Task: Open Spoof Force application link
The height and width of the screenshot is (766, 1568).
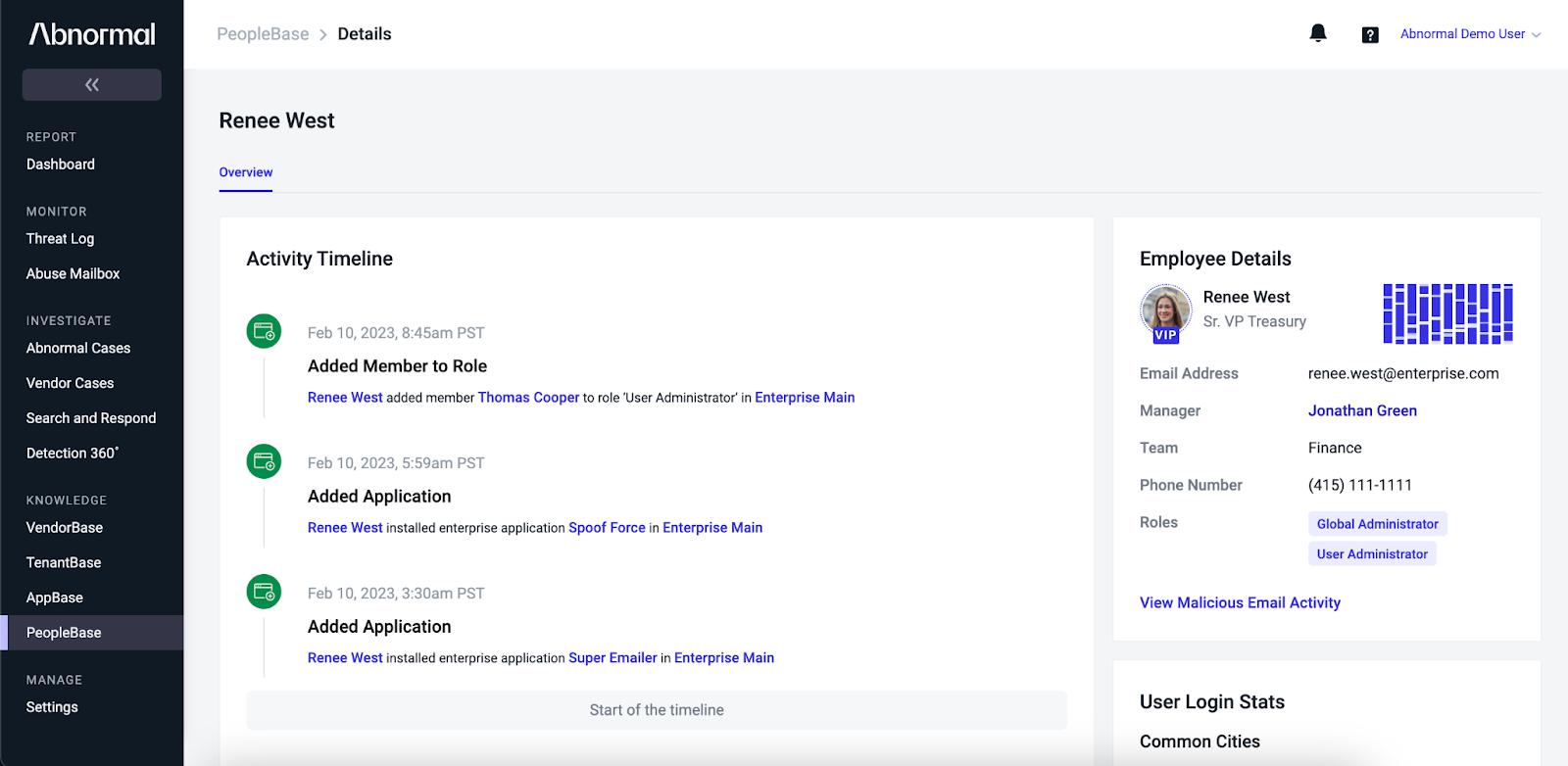Action: [607, 528]
